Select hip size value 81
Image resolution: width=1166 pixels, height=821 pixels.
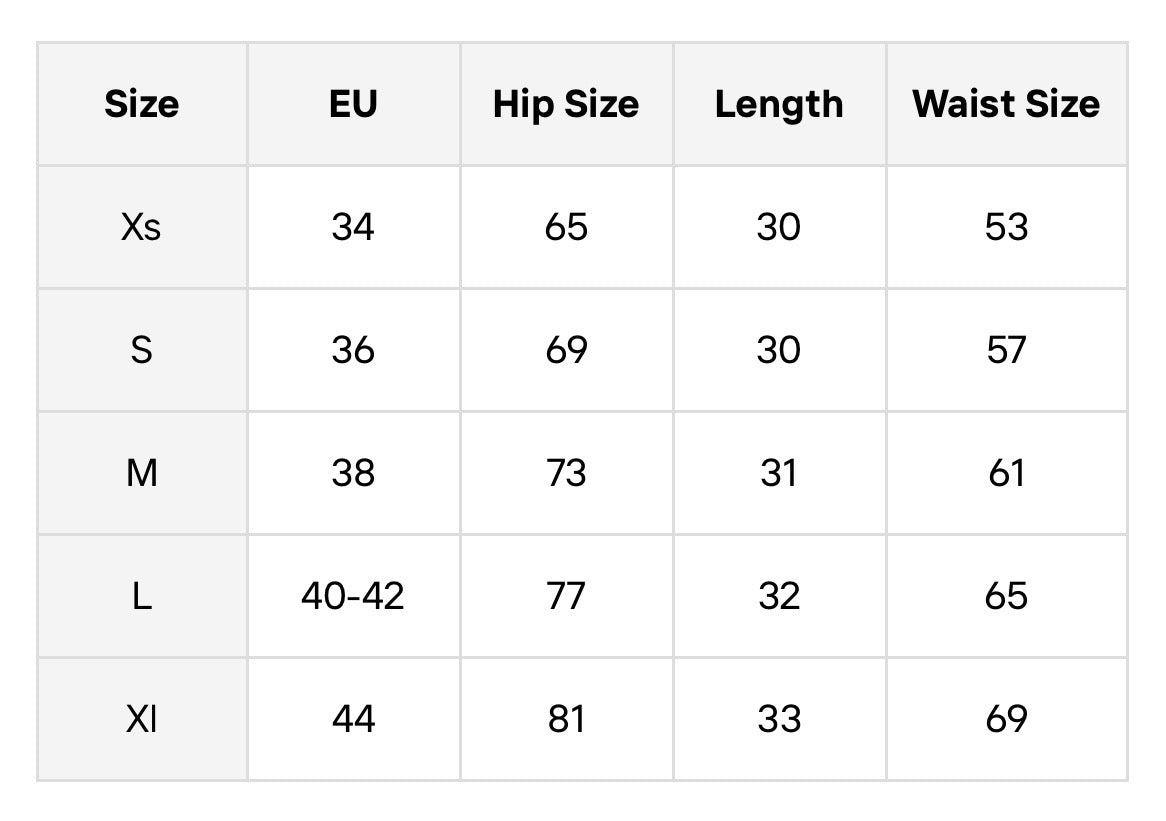point(567,719)
